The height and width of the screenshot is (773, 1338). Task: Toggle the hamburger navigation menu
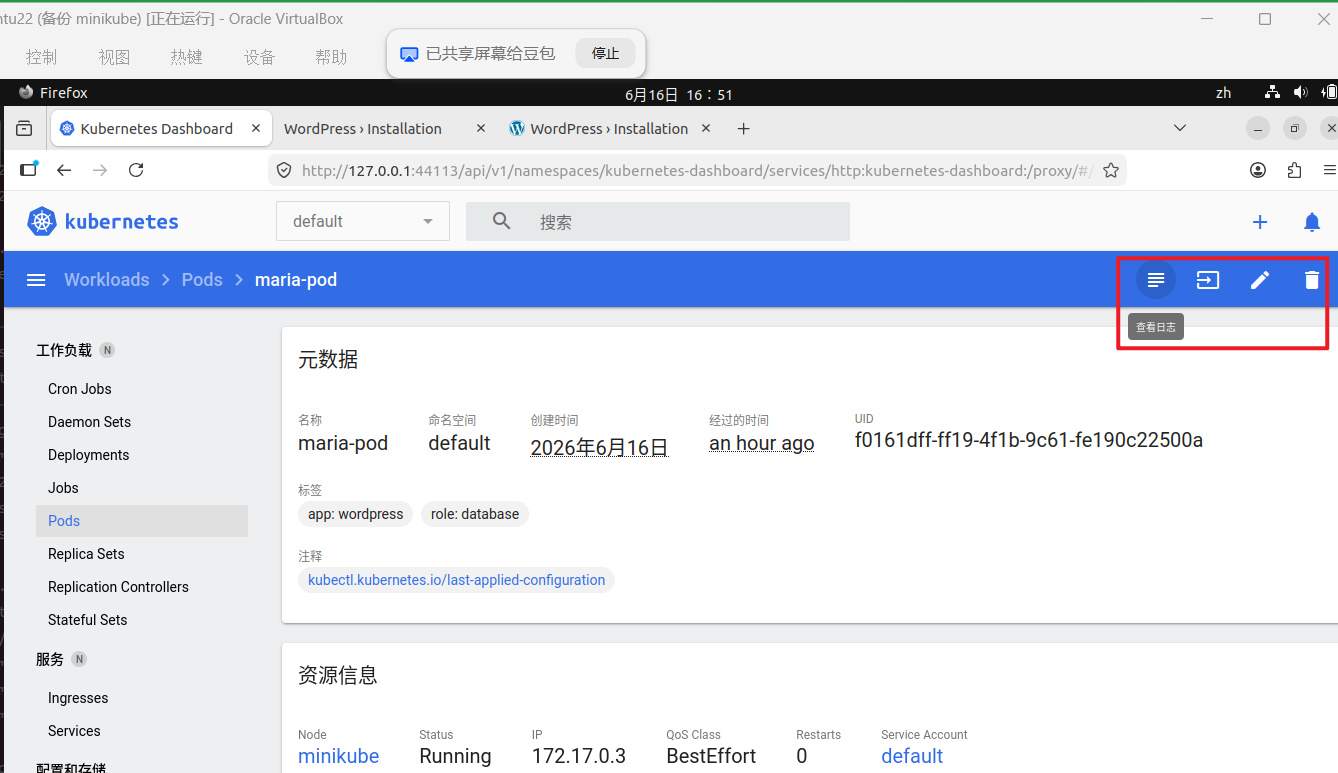[x=36, y=280]
